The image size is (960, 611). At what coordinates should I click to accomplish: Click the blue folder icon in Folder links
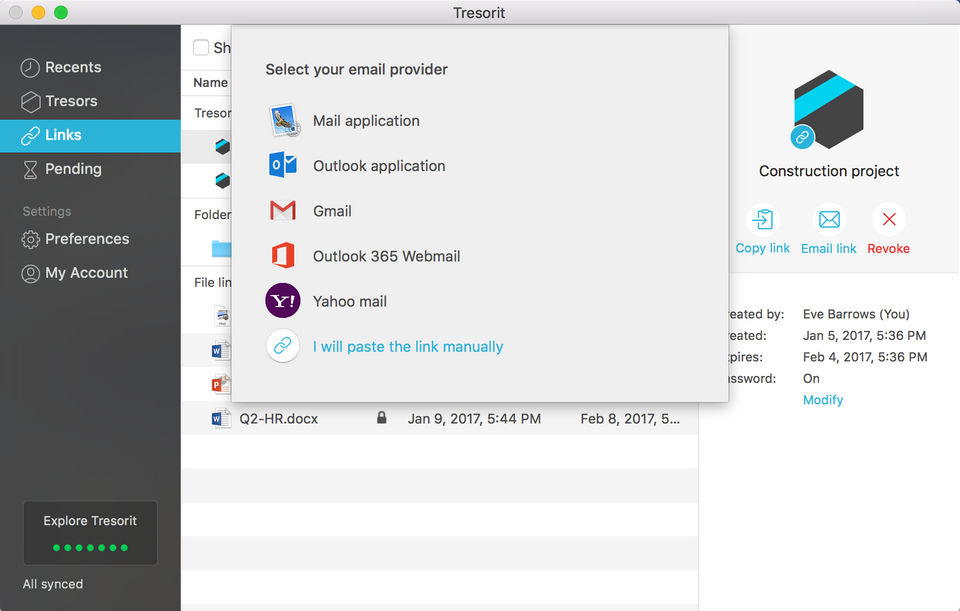pyautogui.click(x=221, y=248)
